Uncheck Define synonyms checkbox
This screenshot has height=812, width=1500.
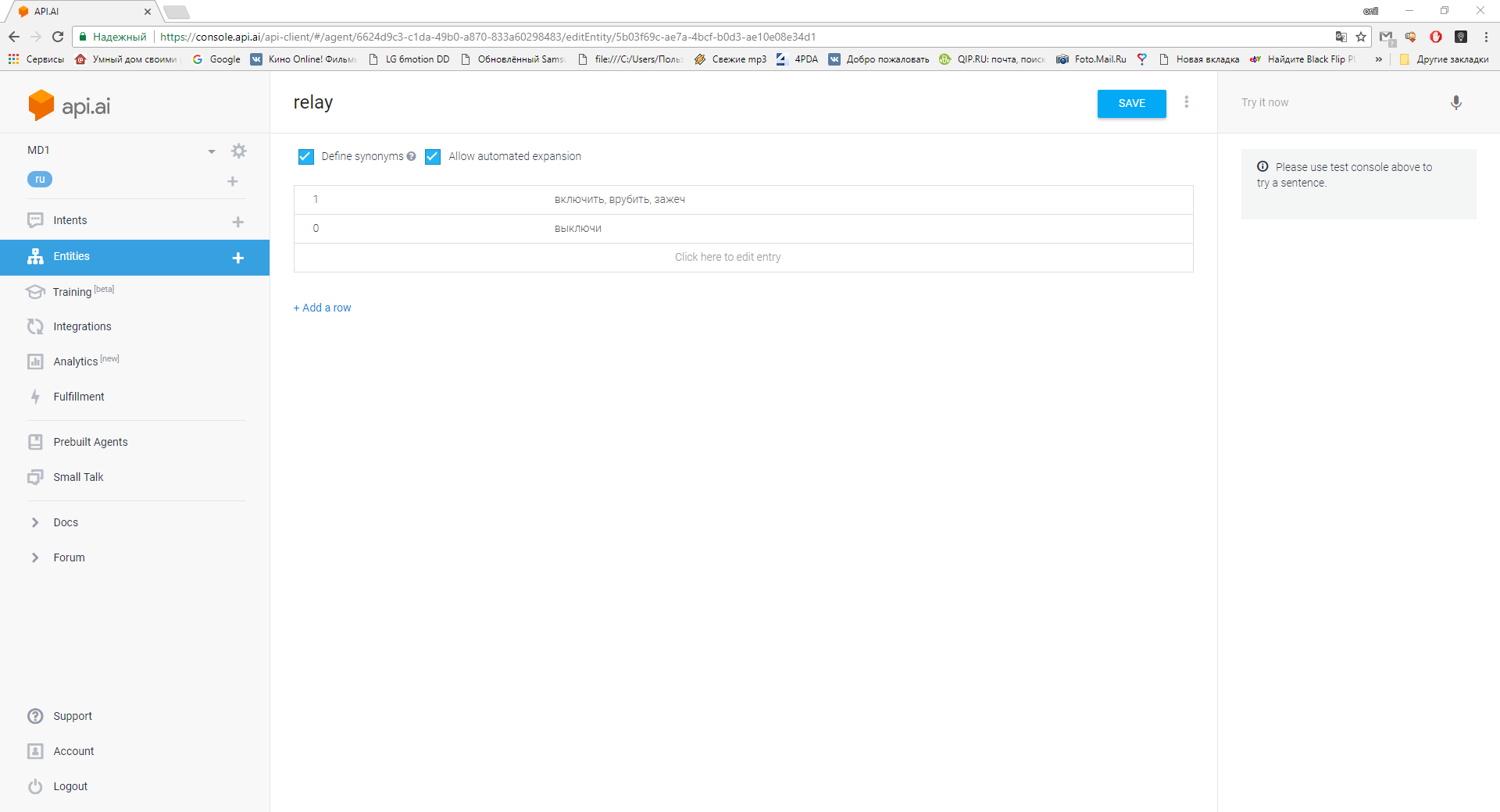(306, 157)
